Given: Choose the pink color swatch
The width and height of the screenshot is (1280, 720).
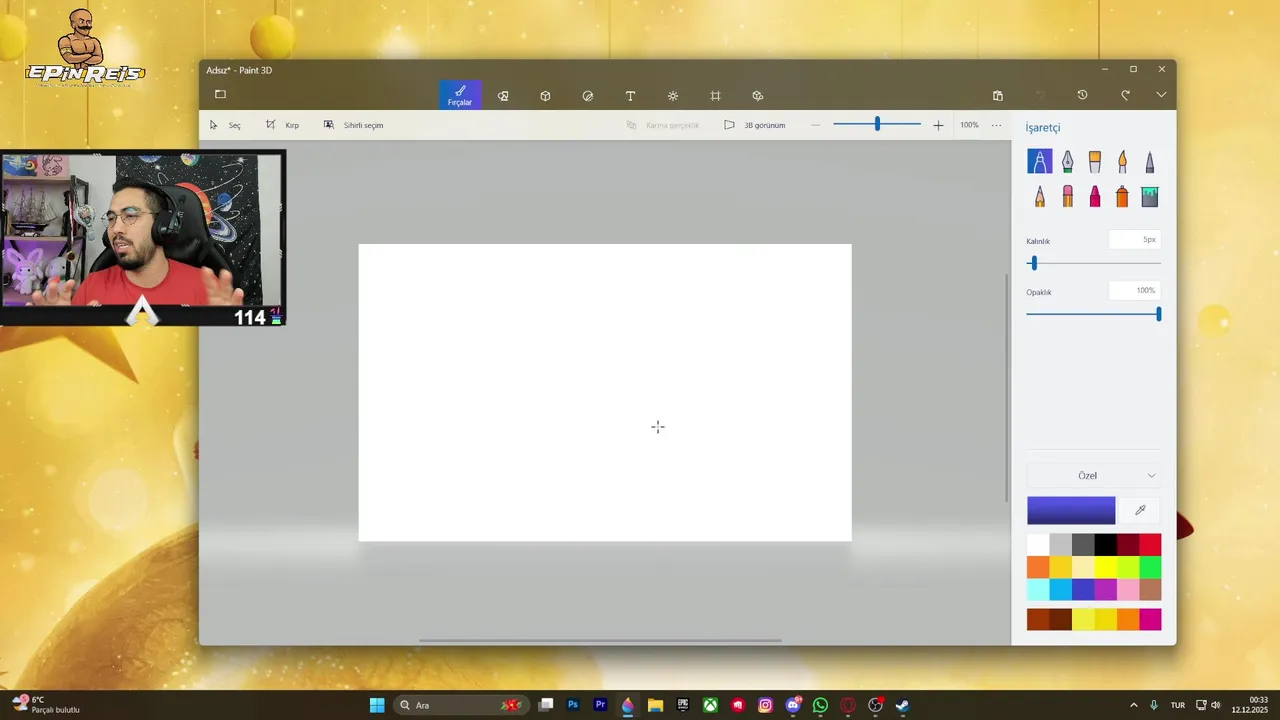Looking at the screenshot, I should click(x=1128, y=589).
